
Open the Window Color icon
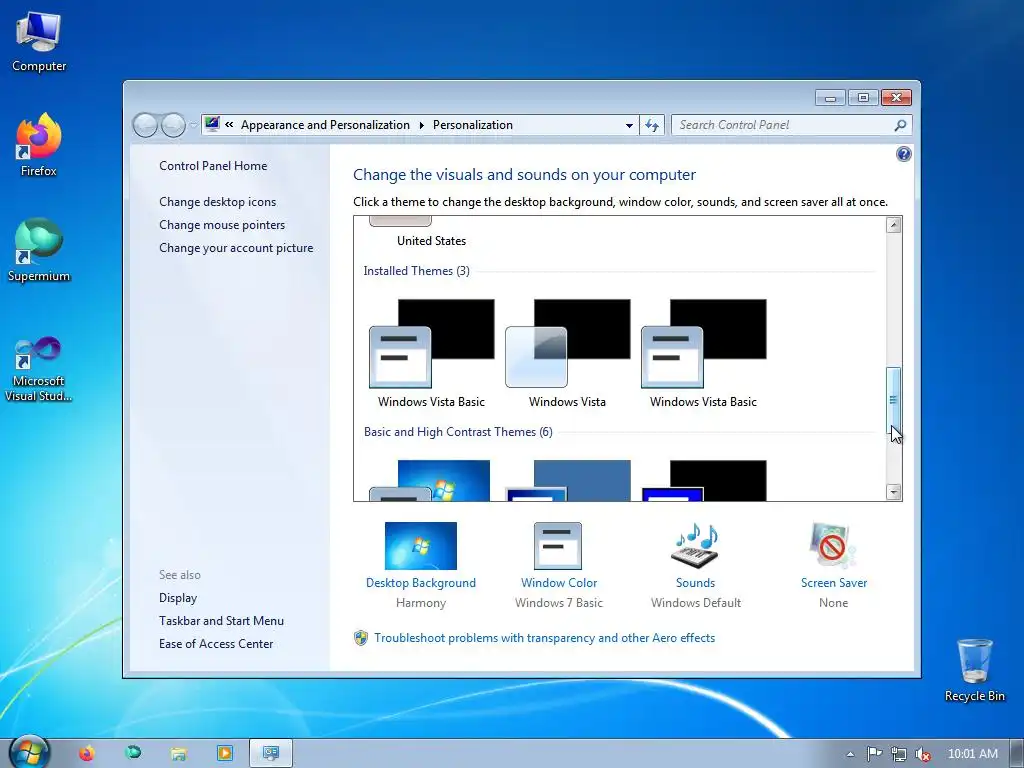click(558, 546)
